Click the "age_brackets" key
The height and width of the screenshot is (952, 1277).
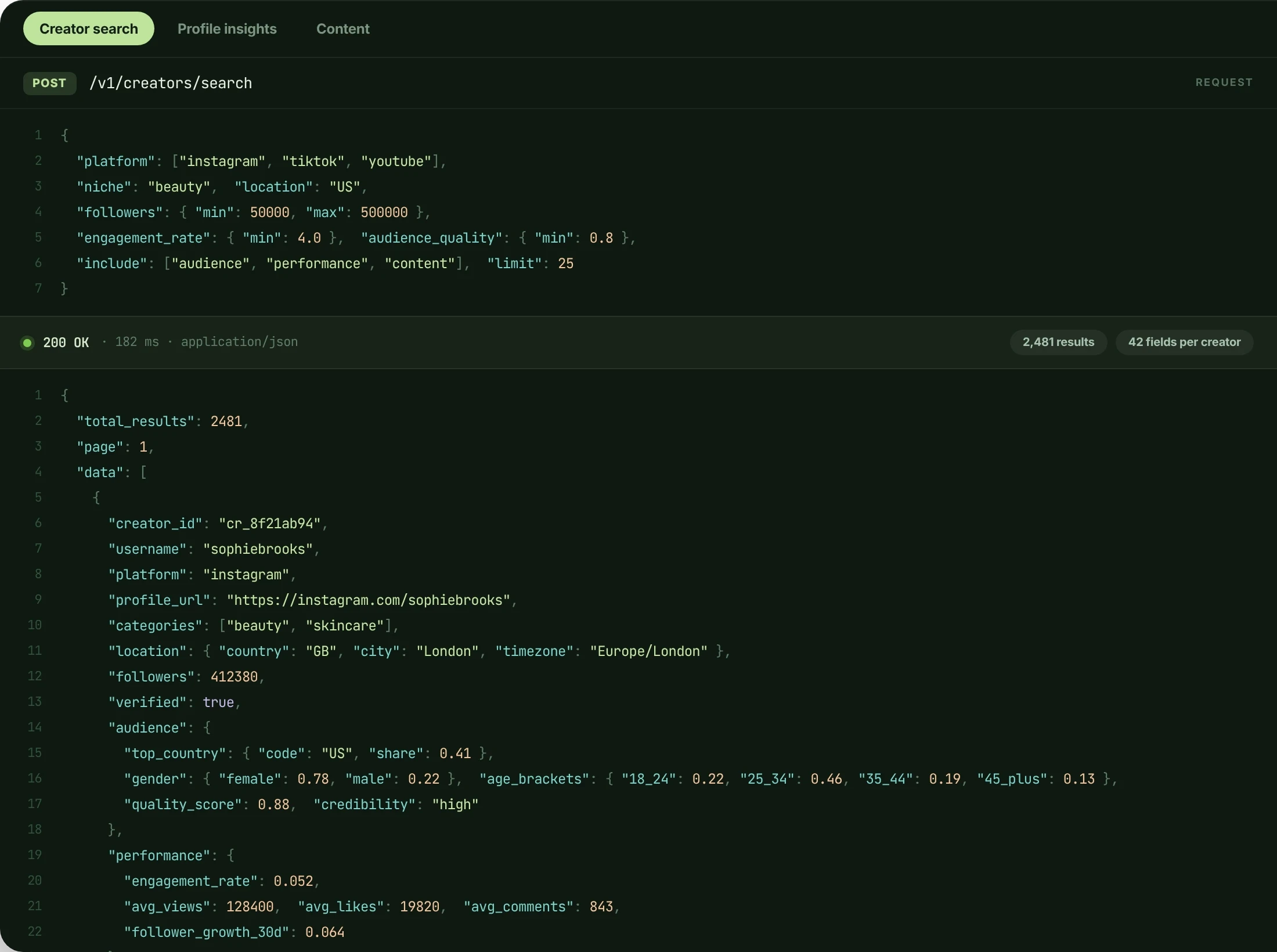pyautogui.click(x=535, y=779)
